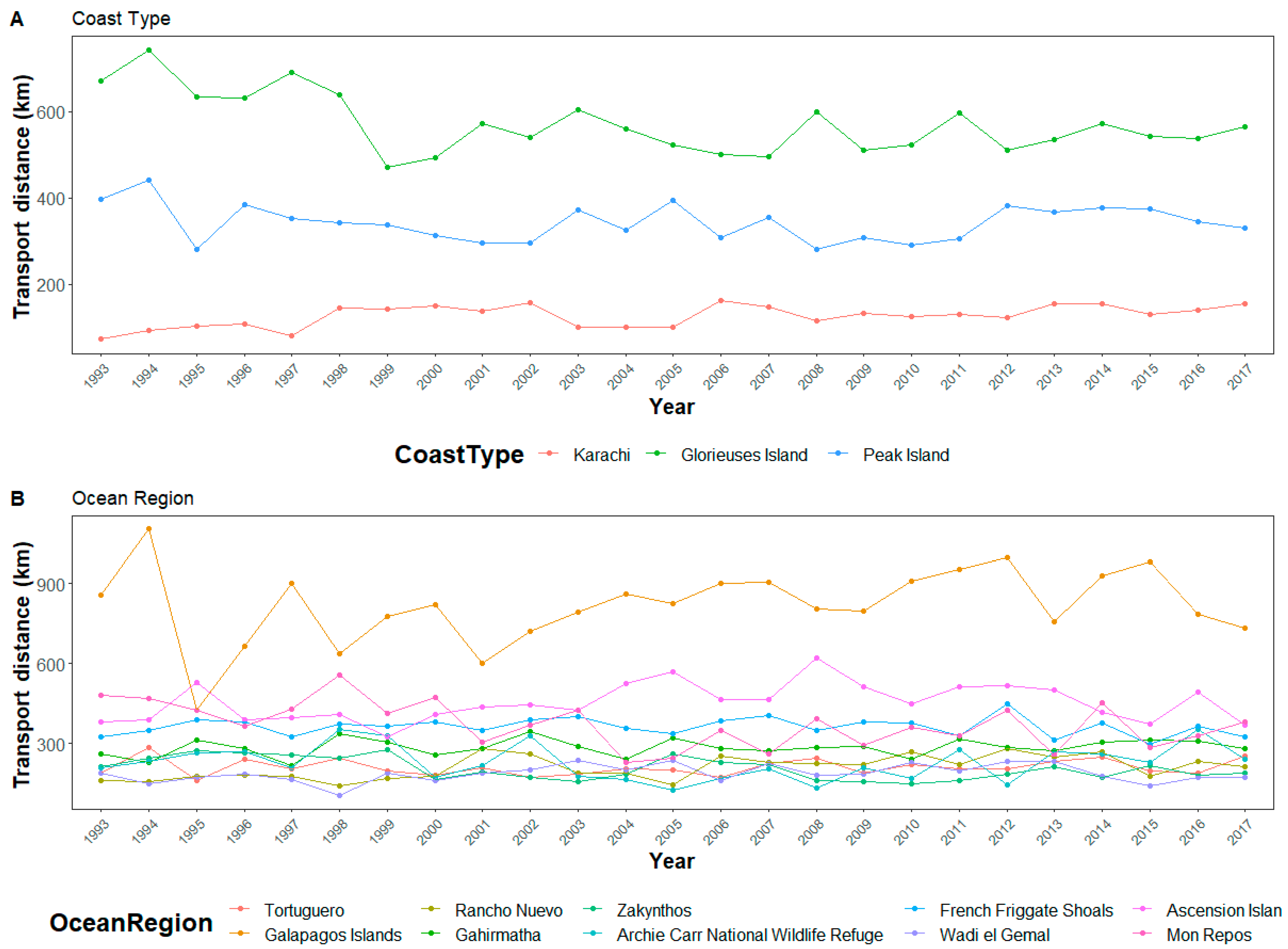Click the Archie Carr National Wildlife Refuge label

coord(749,935)
